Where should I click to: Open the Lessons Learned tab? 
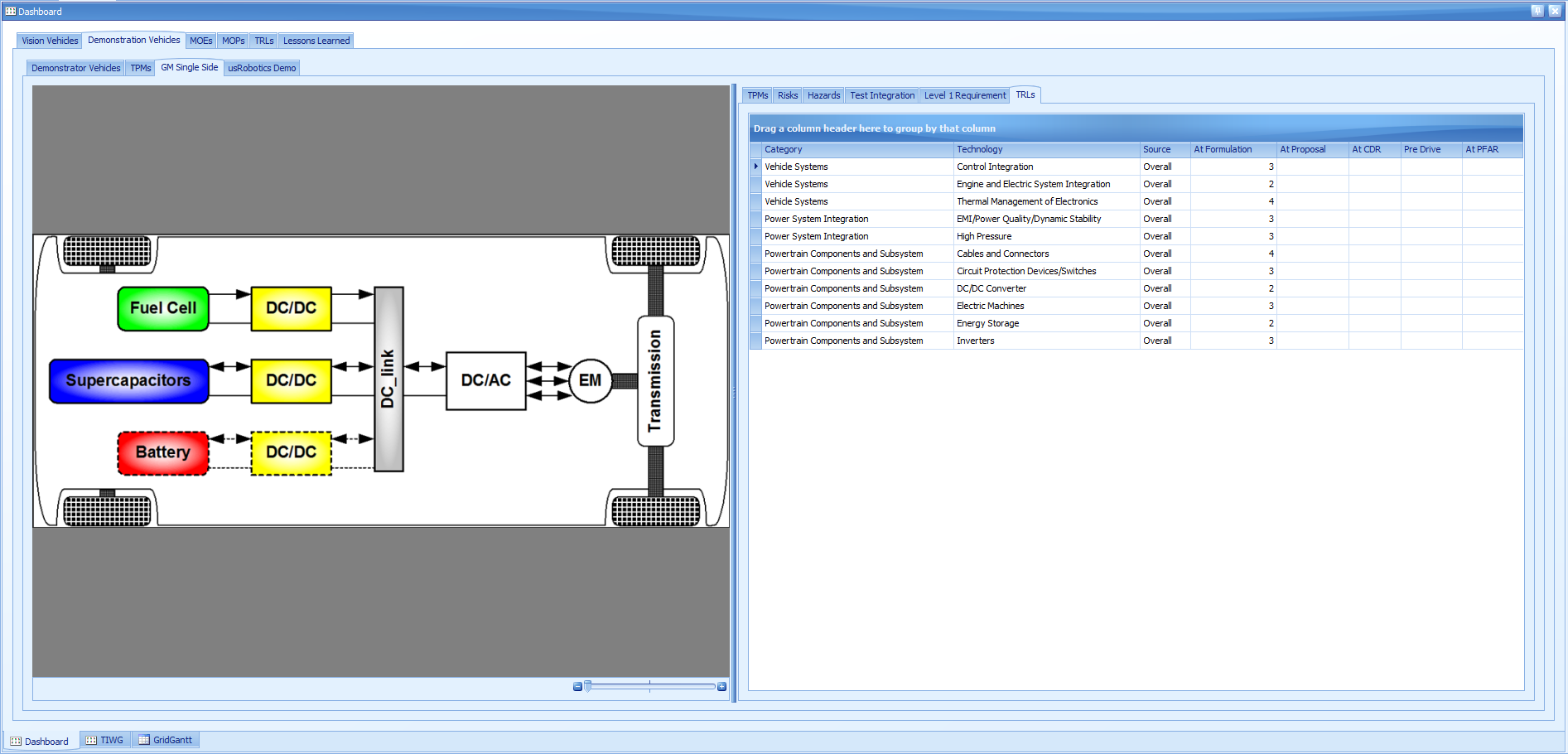tap(316, 41)
